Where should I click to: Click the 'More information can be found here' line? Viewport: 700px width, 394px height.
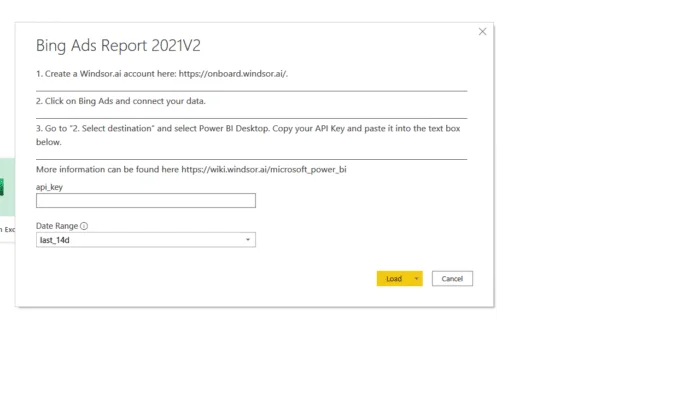click(x=191, y=169)
